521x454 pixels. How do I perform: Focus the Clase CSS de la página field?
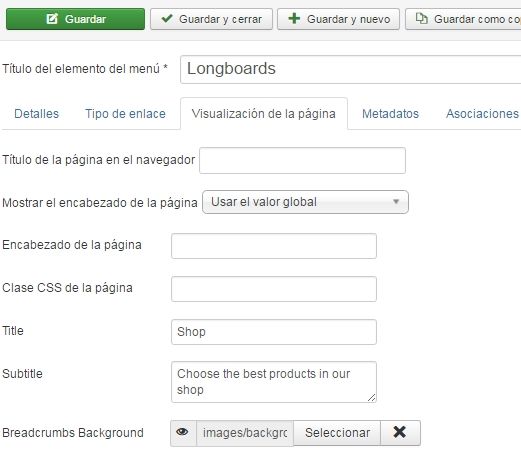[274, 289]
